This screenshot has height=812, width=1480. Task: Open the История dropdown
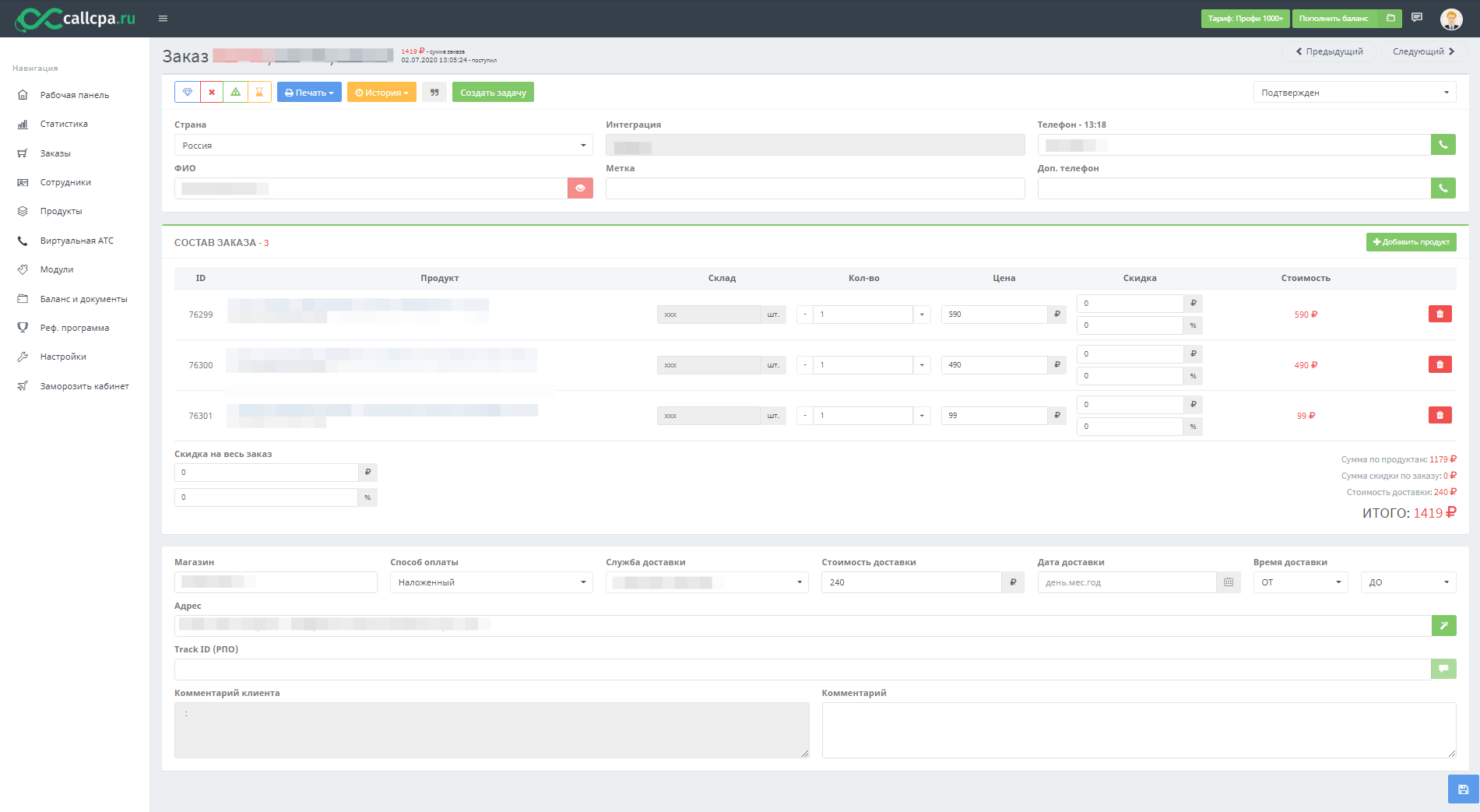[x=381, y=93]
